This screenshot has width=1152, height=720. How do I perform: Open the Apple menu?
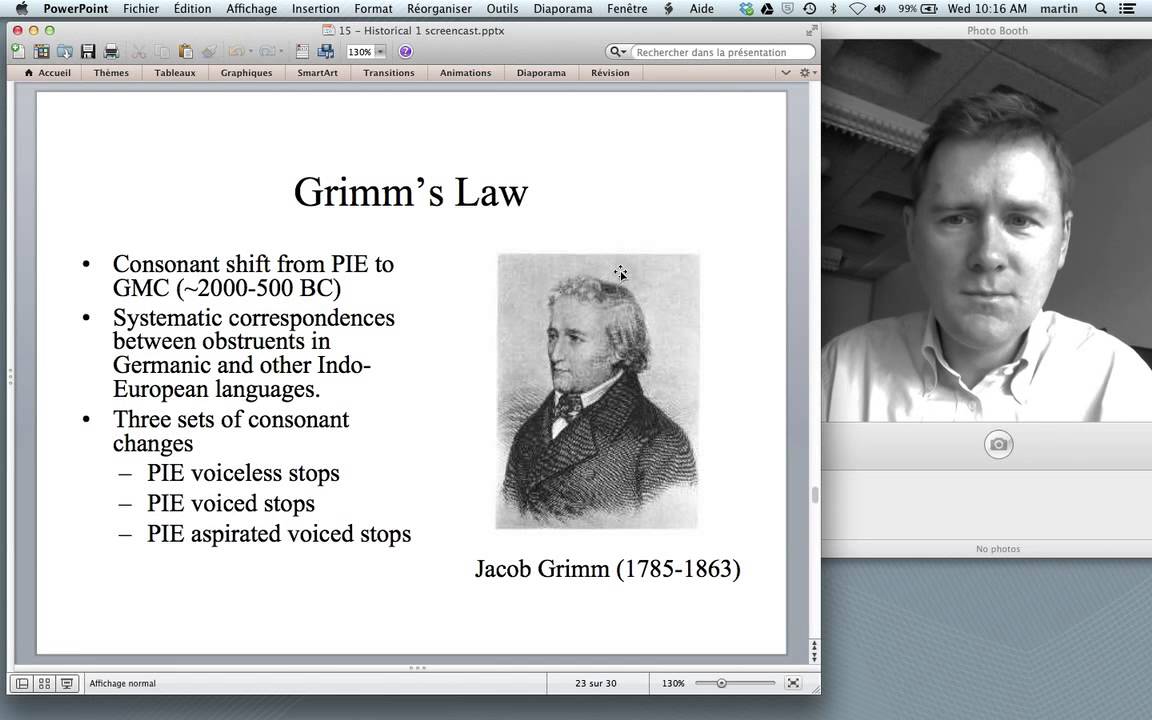coord(22,9)
